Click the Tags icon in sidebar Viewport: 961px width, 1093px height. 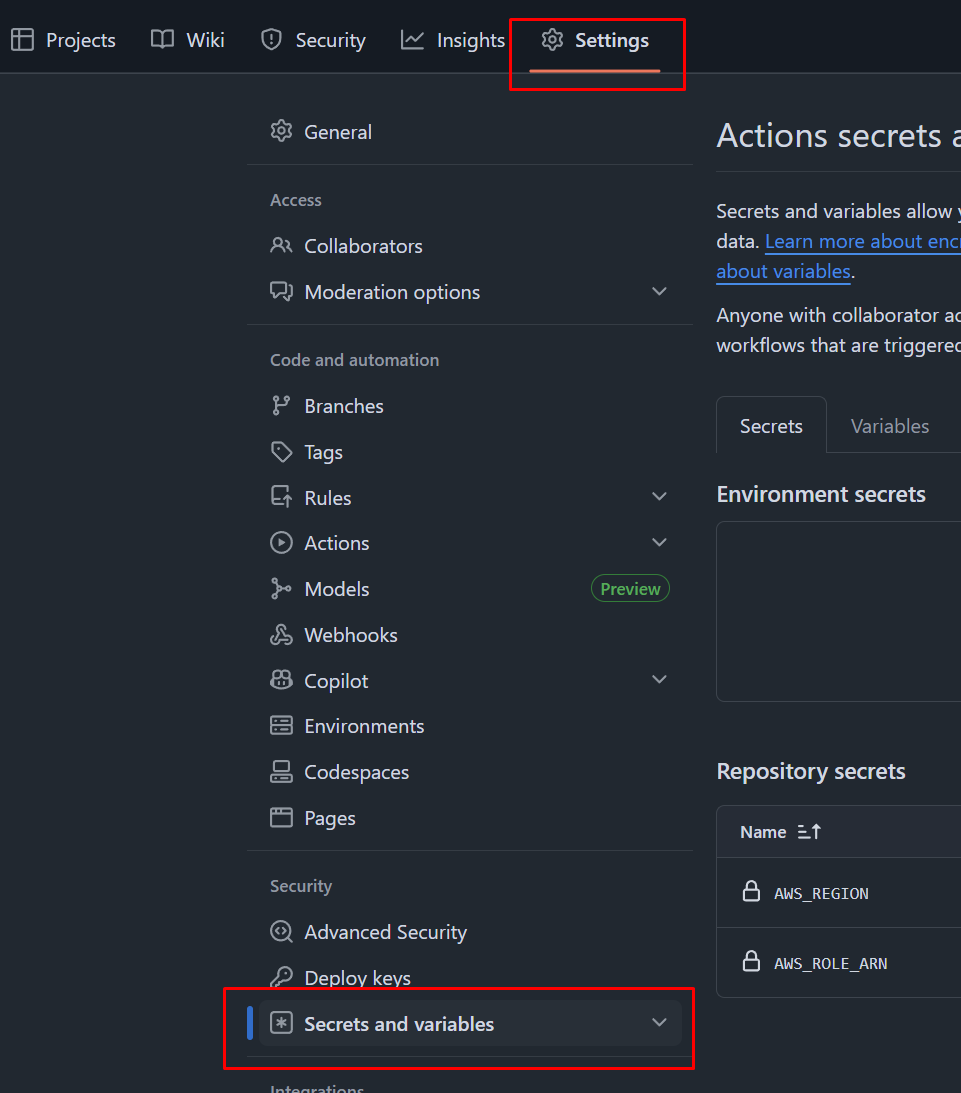click(281, 452)
